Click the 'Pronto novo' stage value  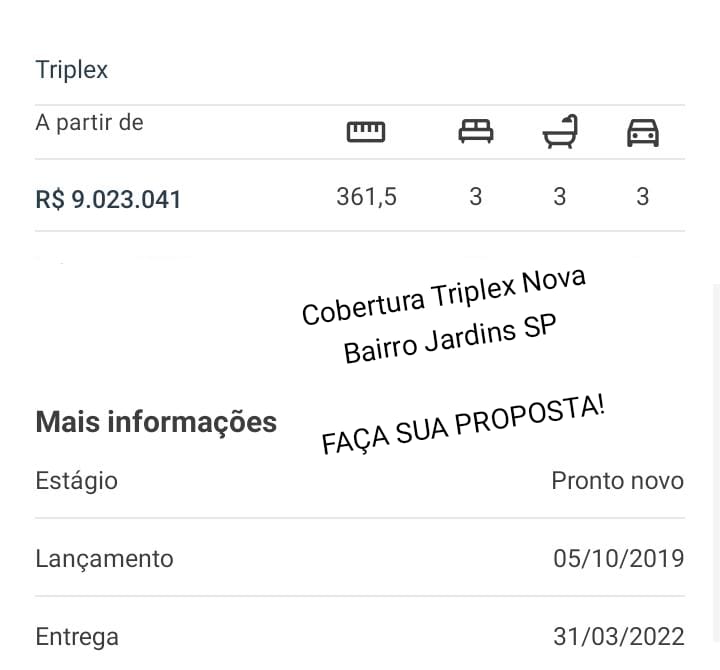[x=618, y=481]
